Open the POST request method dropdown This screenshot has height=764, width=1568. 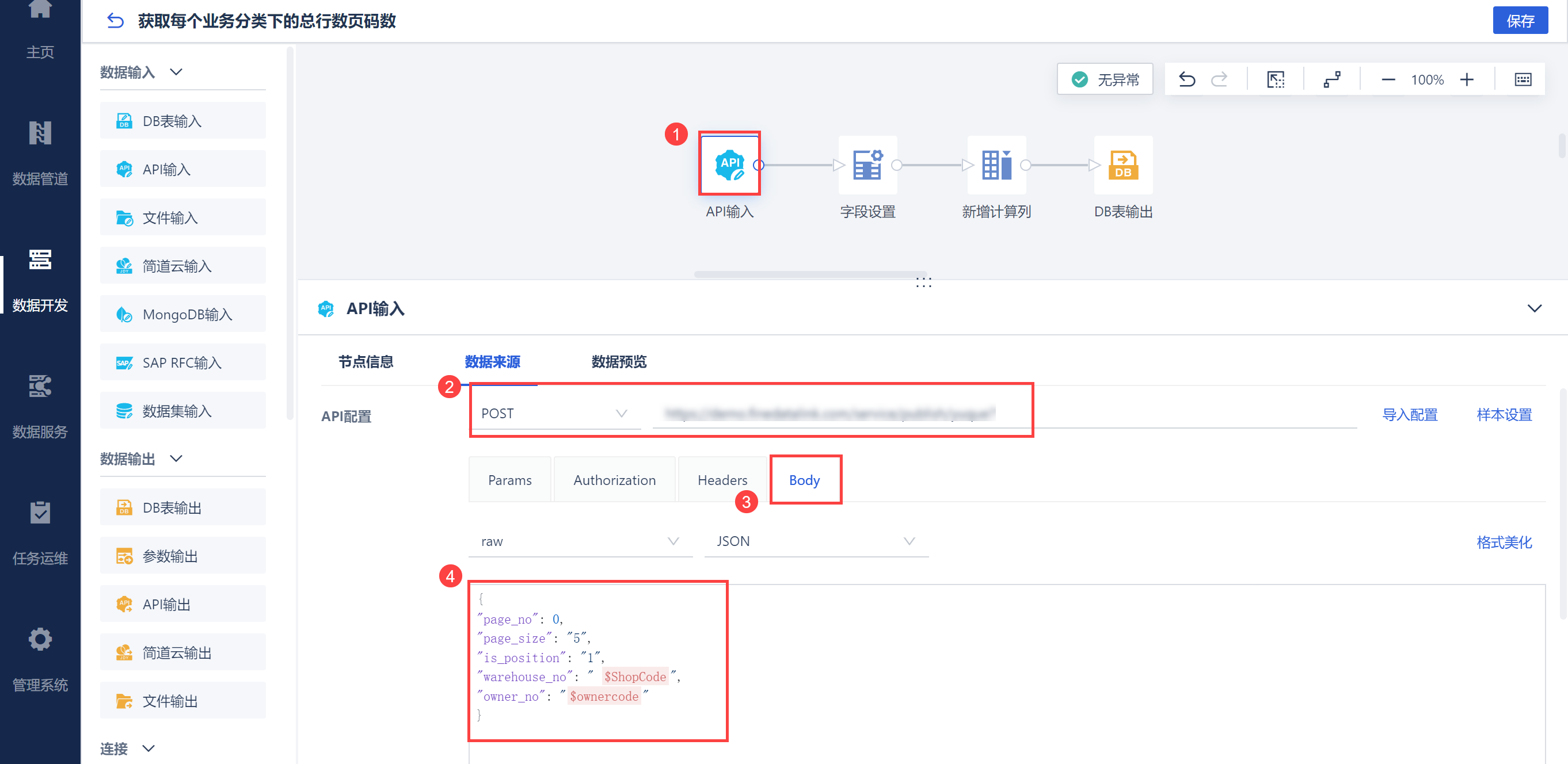pyautogui.click(x=554, y=414)
